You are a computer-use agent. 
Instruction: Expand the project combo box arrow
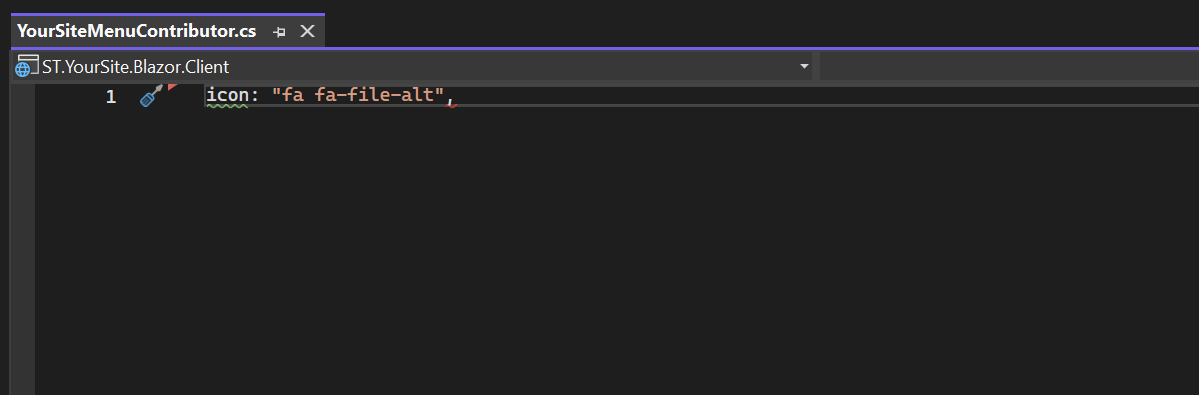coord(804,66)
